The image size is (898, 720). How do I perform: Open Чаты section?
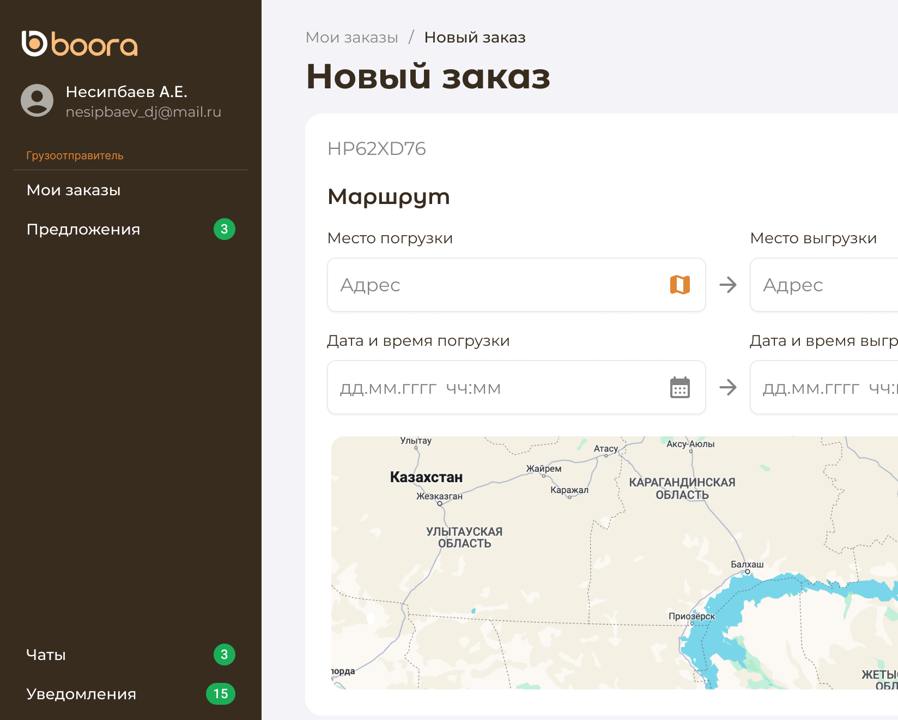coord(46,655)
